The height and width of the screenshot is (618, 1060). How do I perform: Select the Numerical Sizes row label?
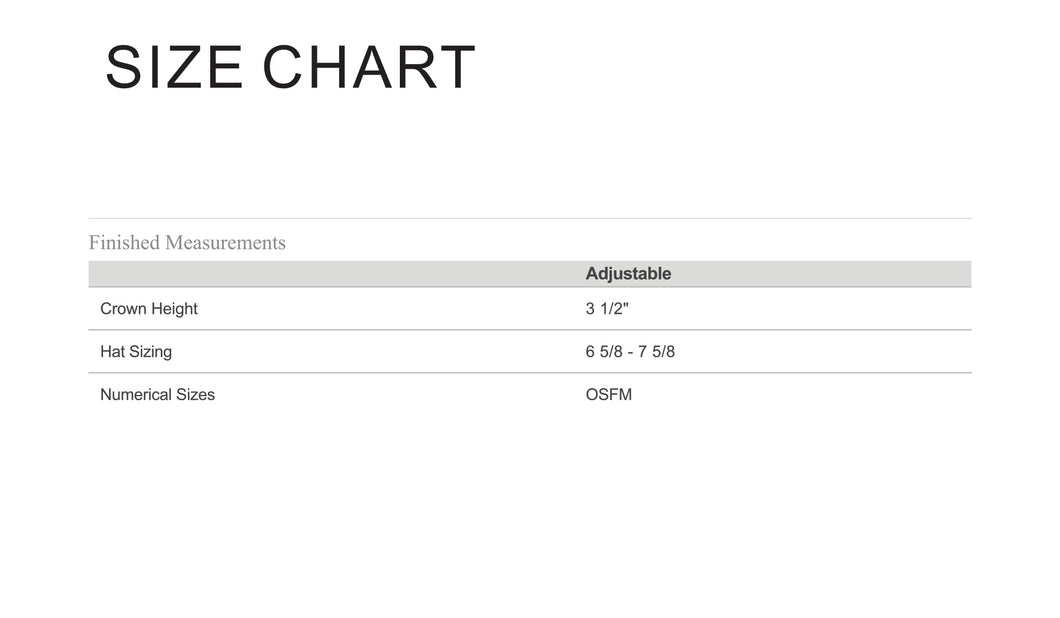[x=157, y=395]
